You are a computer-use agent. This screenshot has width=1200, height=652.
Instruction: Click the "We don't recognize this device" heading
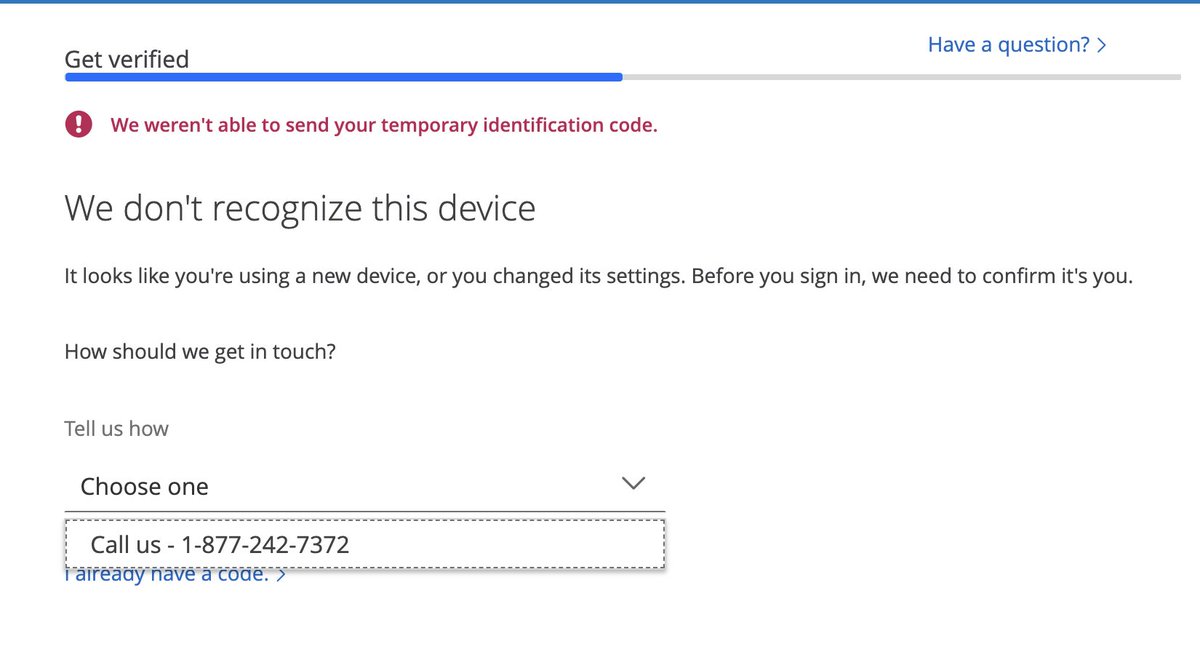point(300,209)
